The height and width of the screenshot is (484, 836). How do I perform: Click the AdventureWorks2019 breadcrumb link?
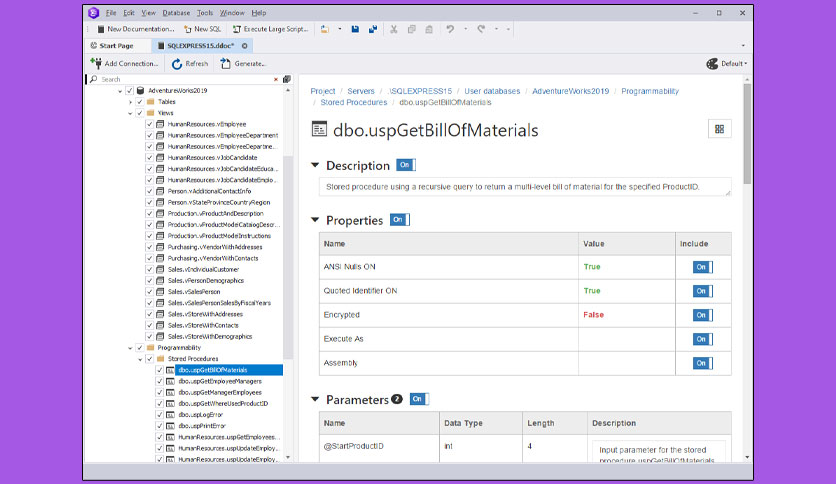(x=570, y=91)
